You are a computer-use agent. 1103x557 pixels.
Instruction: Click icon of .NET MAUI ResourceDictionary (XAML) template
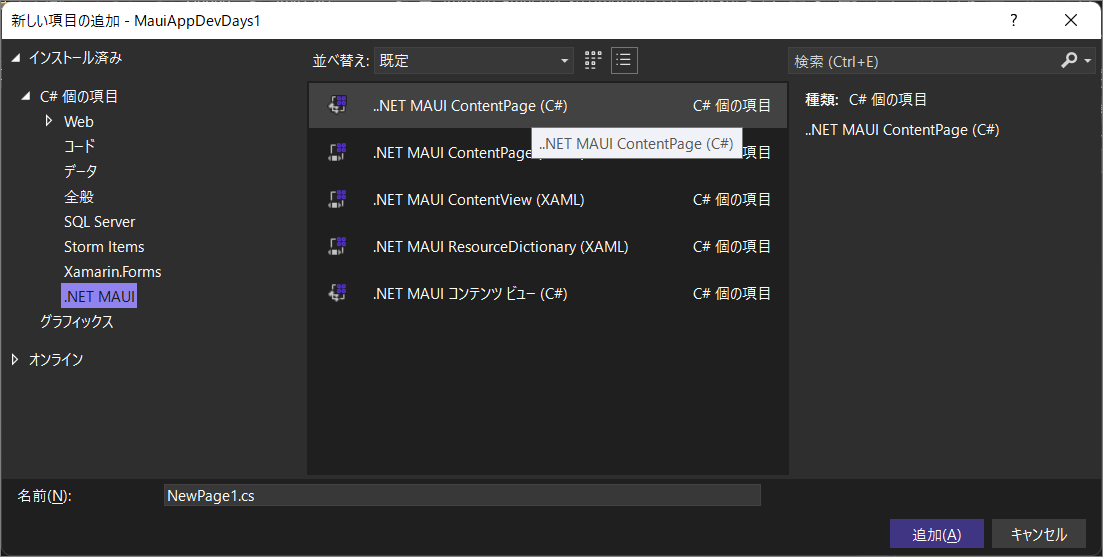[338, 246]
